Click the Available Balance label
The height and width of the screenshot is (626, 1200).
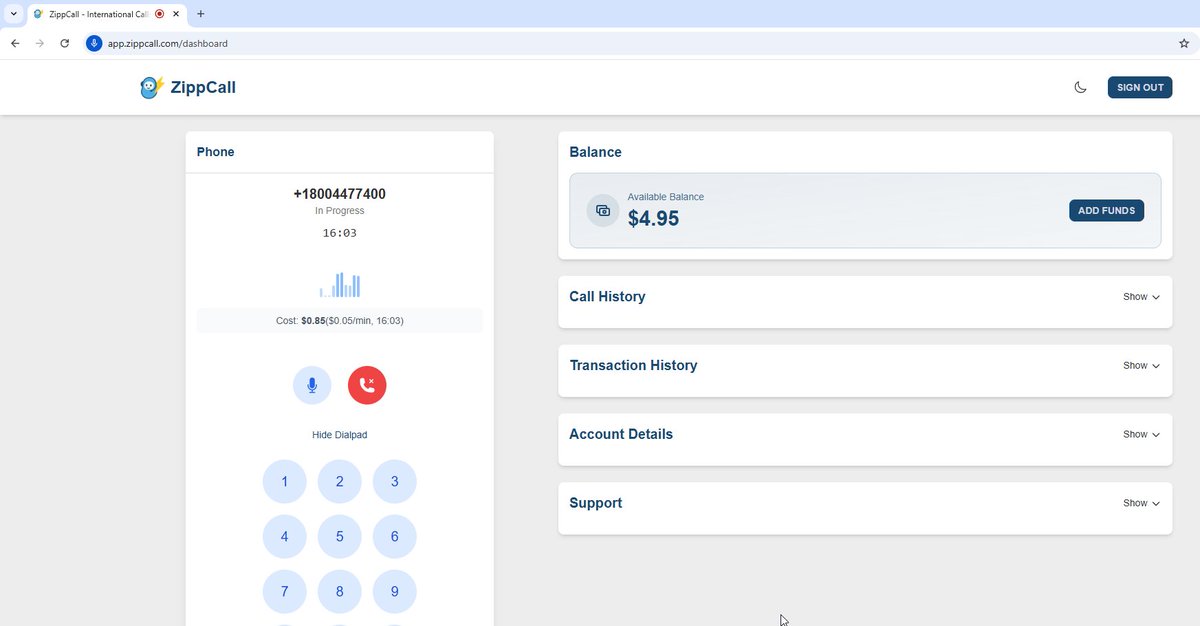pyautogui.click(x=665, y=197)
